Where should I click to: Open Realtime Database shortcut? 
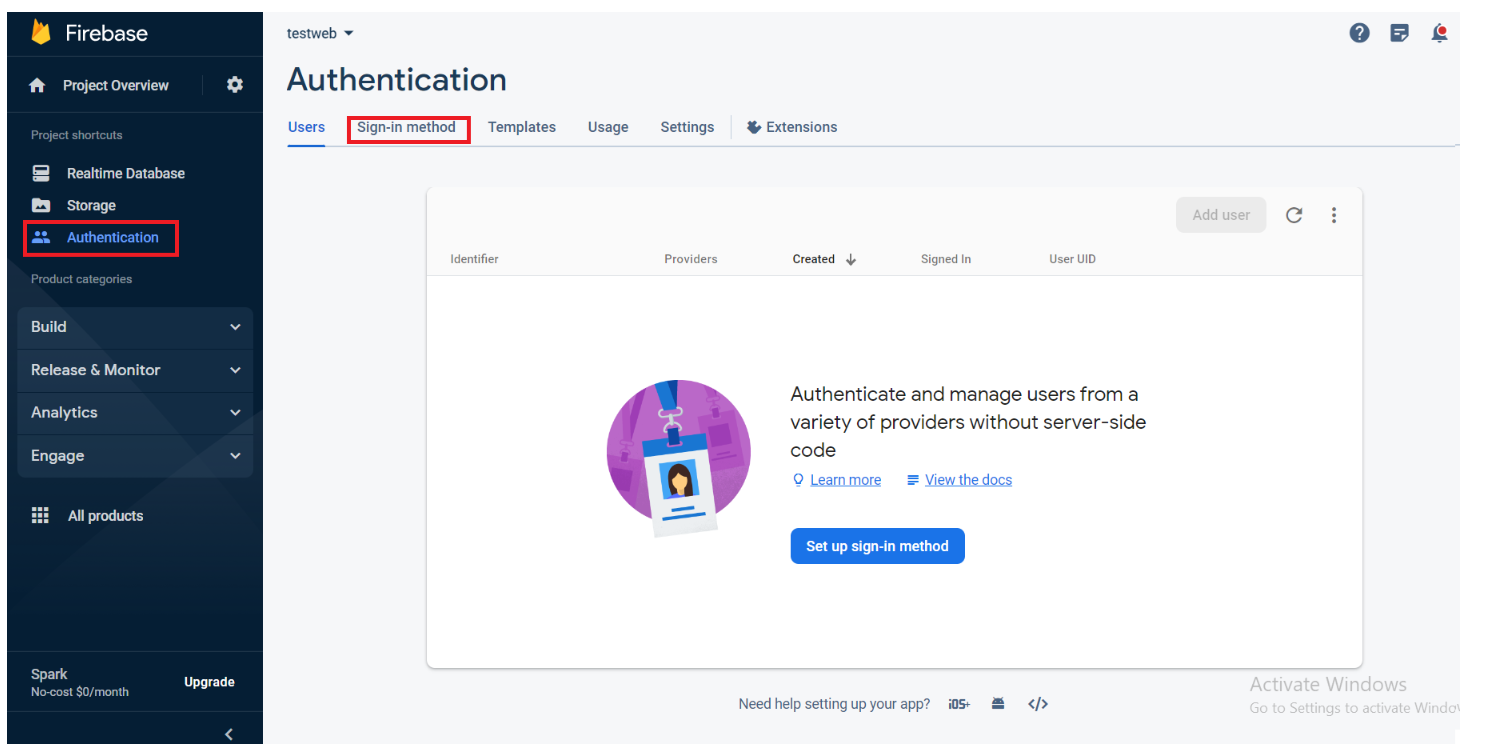[x=126, y=173]
